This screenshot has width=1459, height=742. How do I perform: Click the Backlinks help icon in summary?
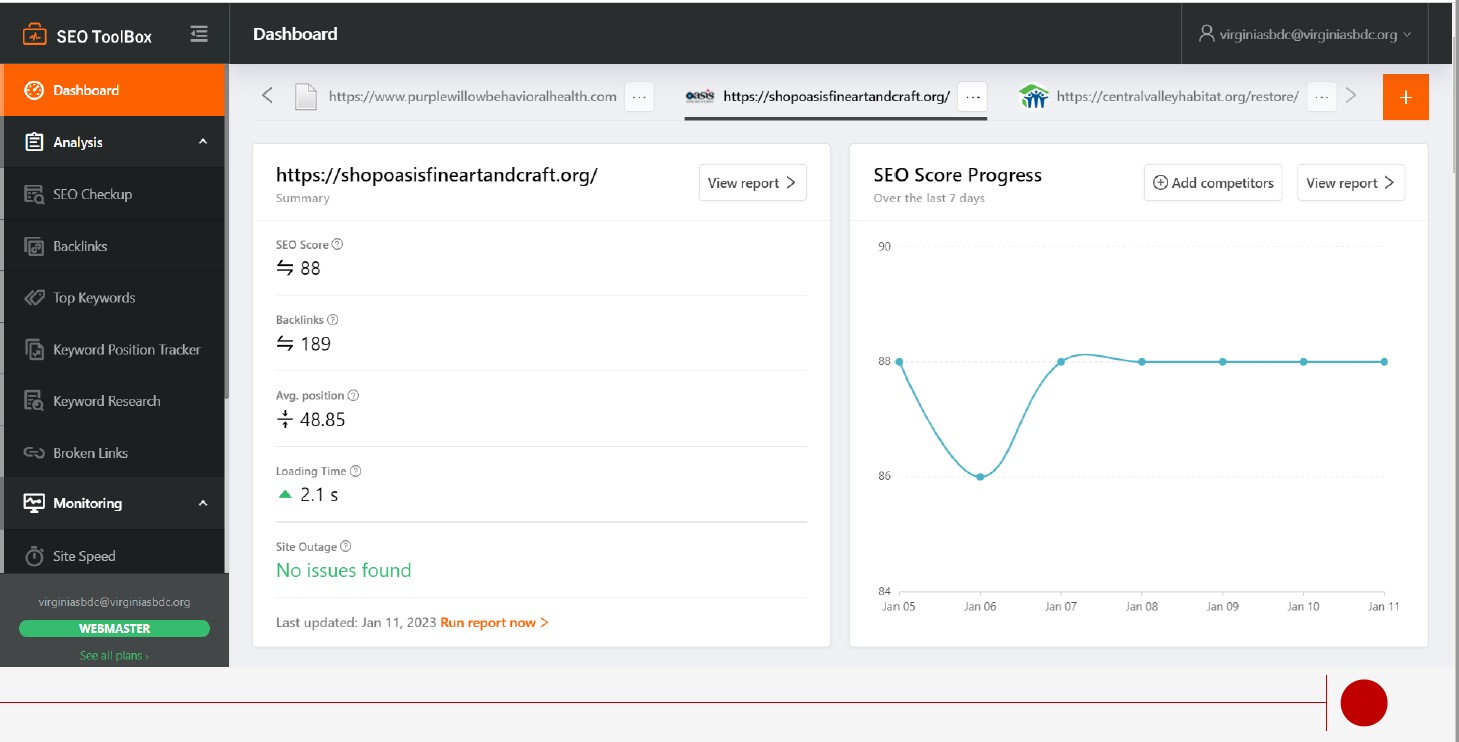[x=333, y=320]
